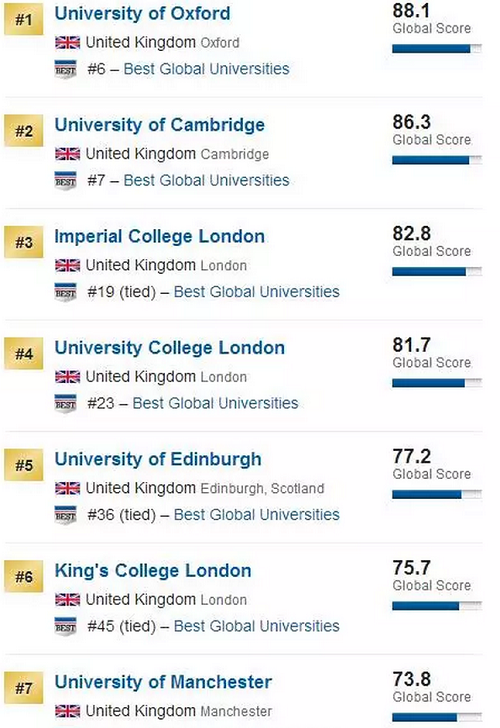Select University College London title
This screenshot has width=500, height=728.
click(169, 348)
